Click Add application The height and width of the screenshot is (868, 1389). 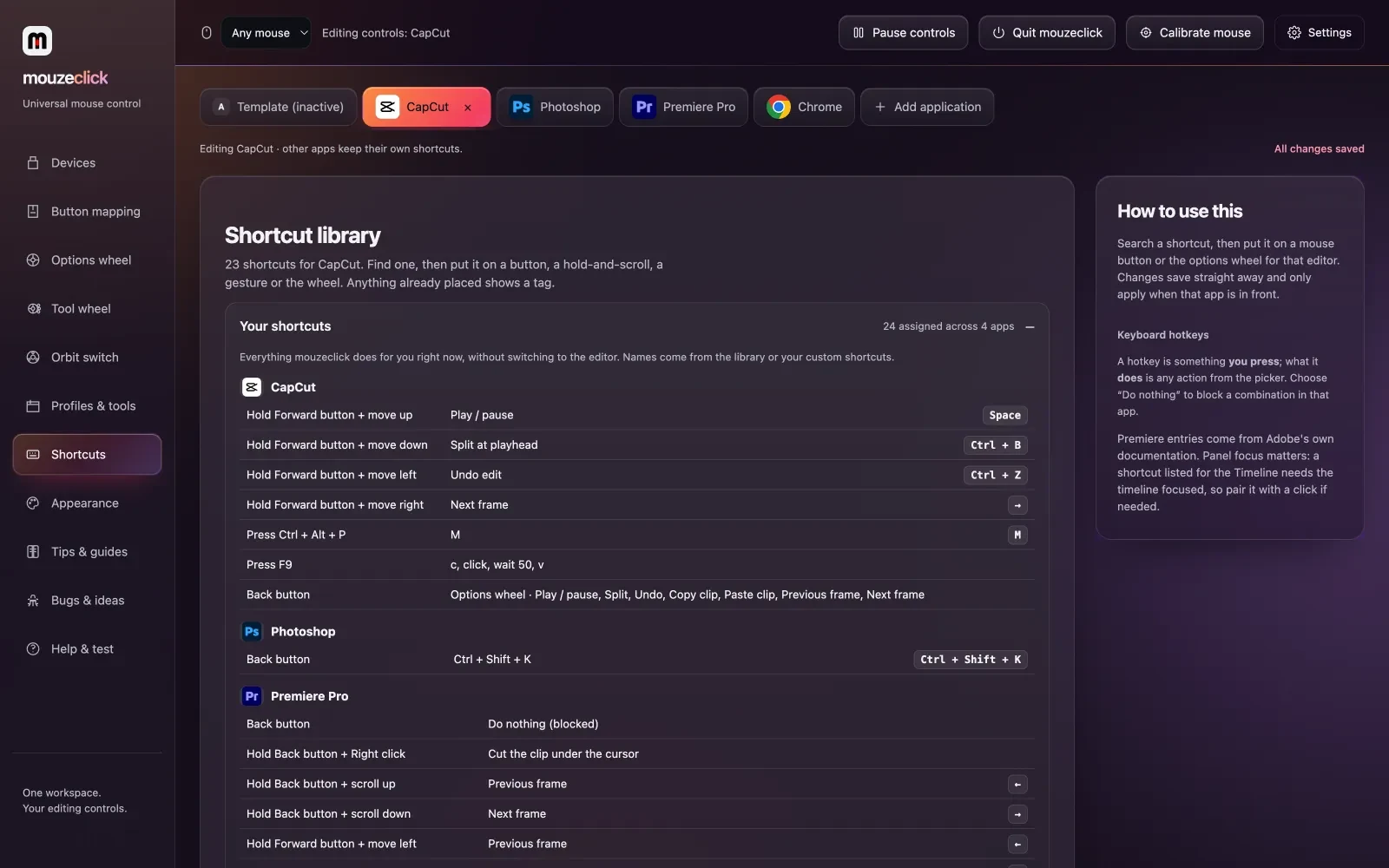pyautogui.click(x=927, y=107)
